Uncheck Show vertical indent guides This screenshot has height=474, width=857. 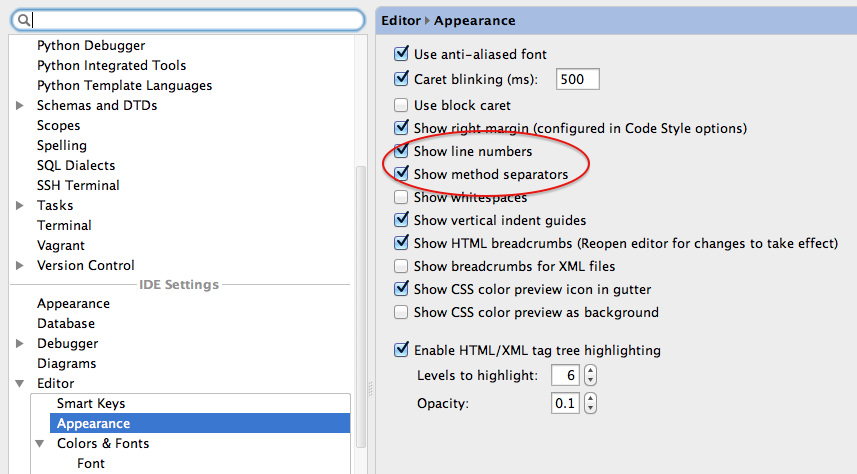point(401,220)
